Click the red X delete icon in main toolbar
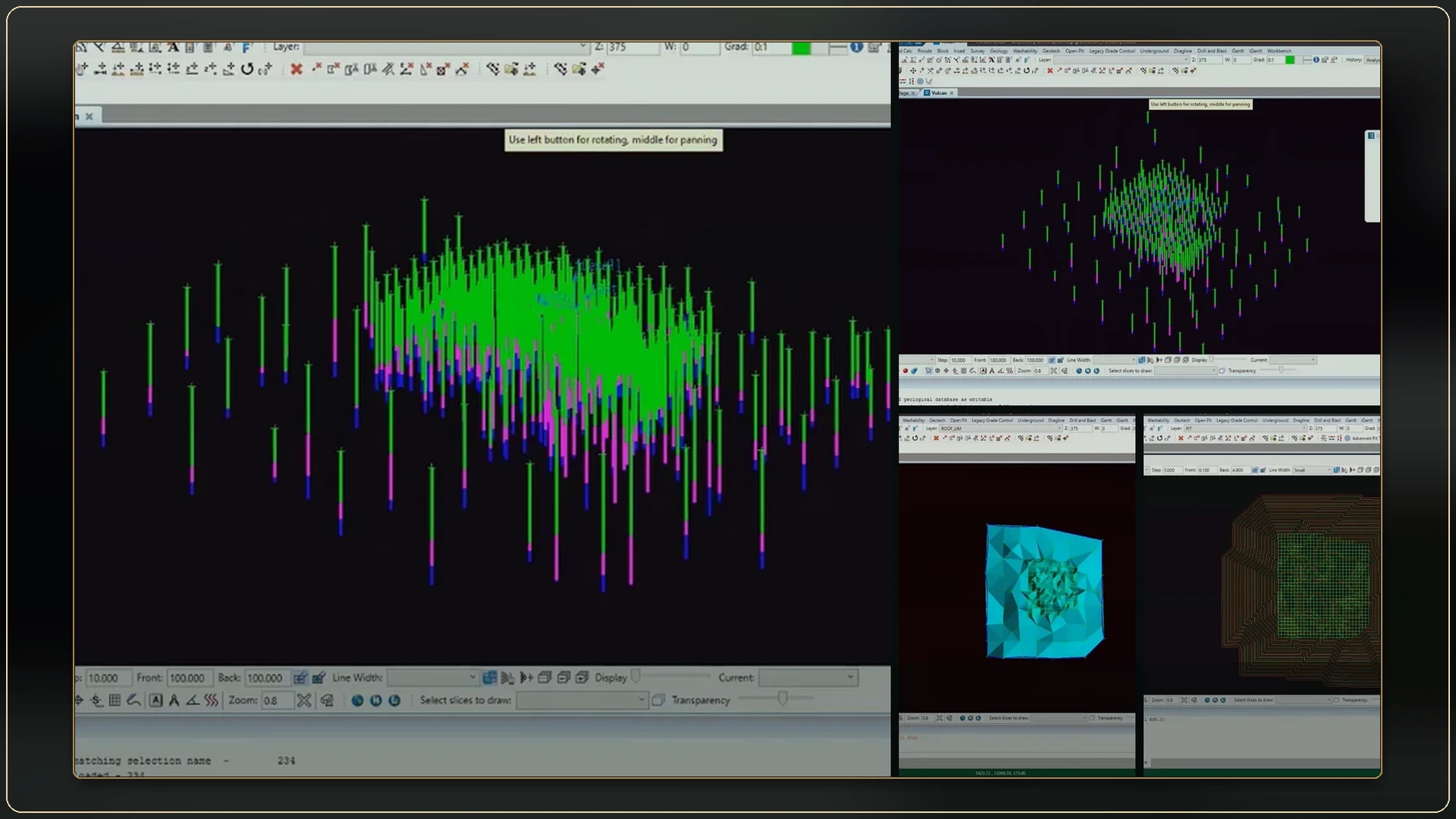Screen dimensions: 1456x819 click(297, 69)
